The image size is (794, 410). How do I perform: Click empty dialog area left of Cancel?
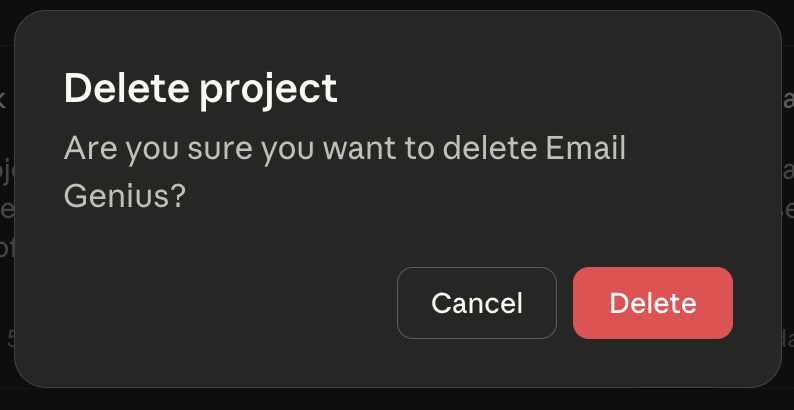[220, 303]
